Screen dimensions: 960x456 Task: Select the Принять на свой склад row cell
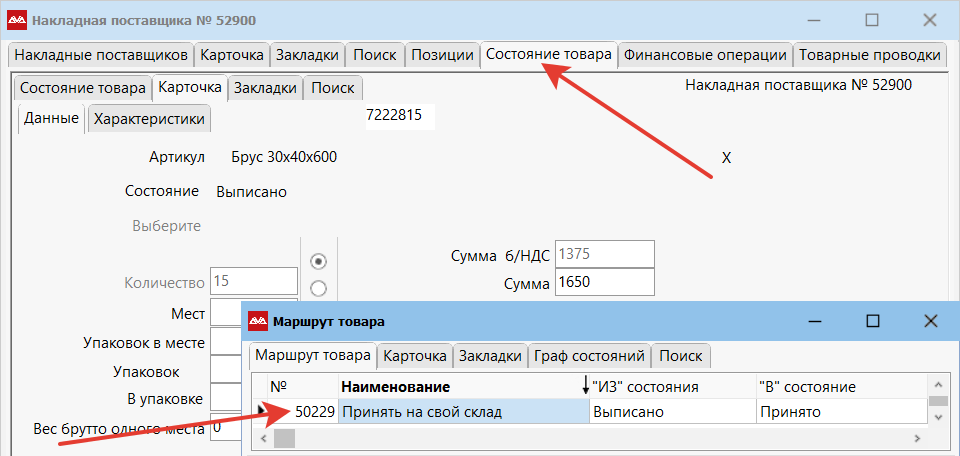pos(463,411)
